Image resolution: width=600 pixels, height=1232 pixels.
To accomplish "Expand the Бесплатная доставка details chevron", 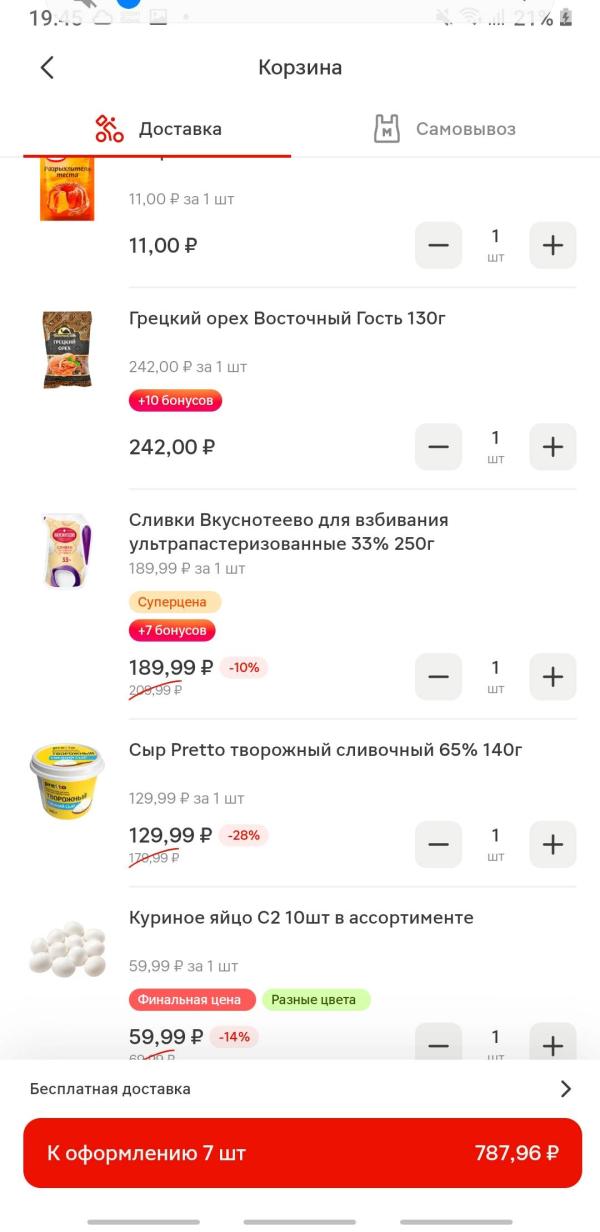I will tap(565, 1089).
